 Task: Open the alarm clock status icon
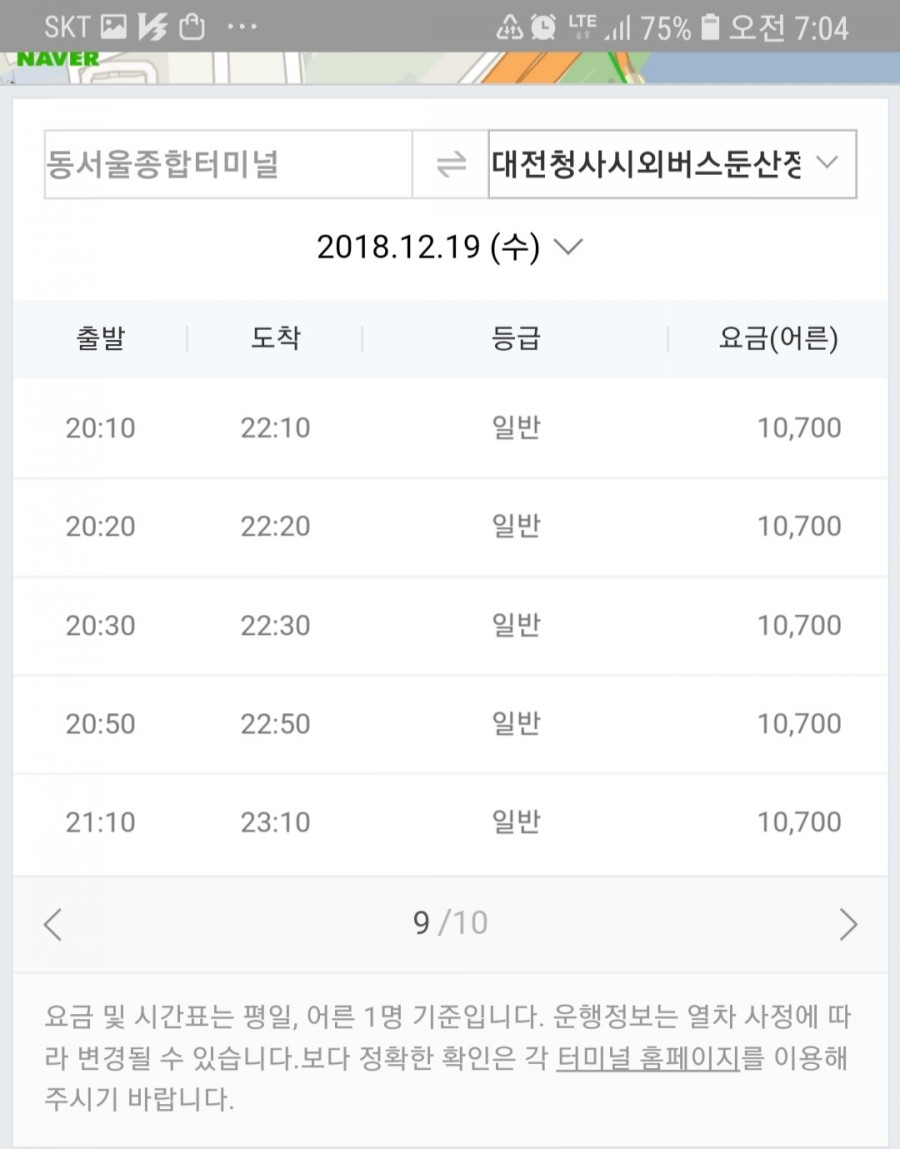coord(543,28)
